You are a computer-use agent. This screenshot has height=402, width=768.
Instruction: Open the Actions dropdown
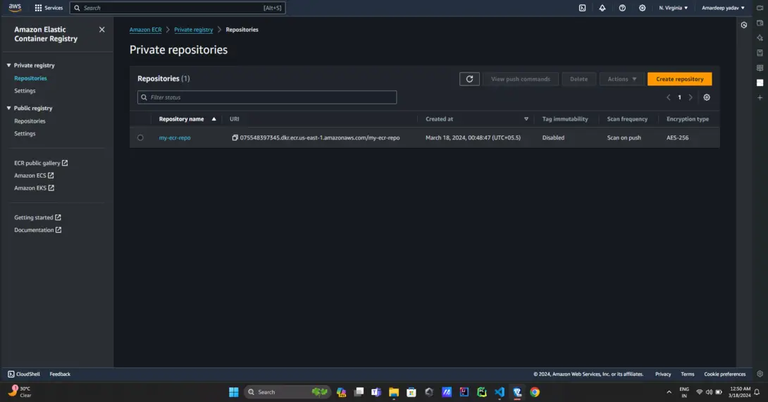pyautogui.click(x=622, y=79)
